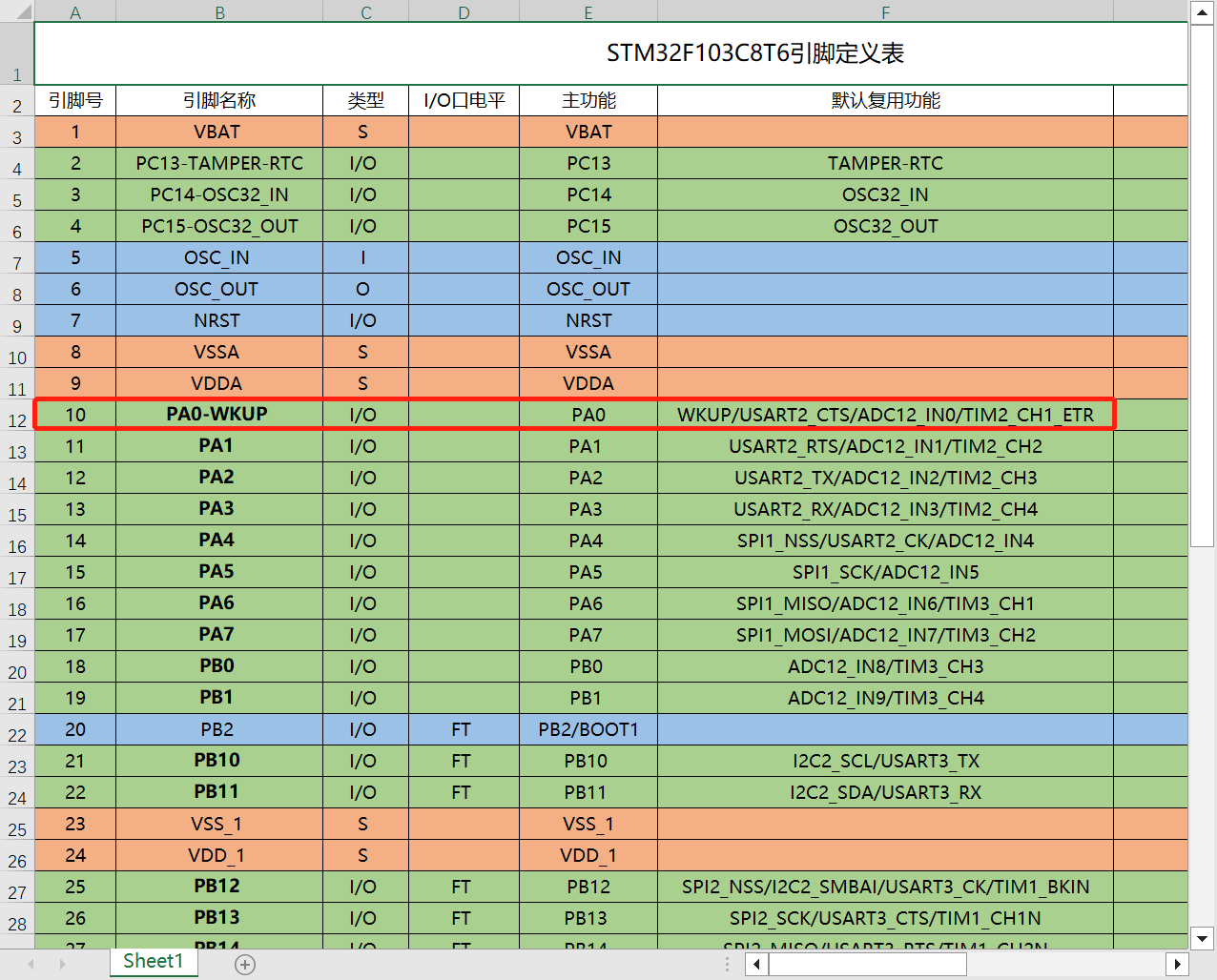Select the VSSA cell in pin name column

coord(219,352)
